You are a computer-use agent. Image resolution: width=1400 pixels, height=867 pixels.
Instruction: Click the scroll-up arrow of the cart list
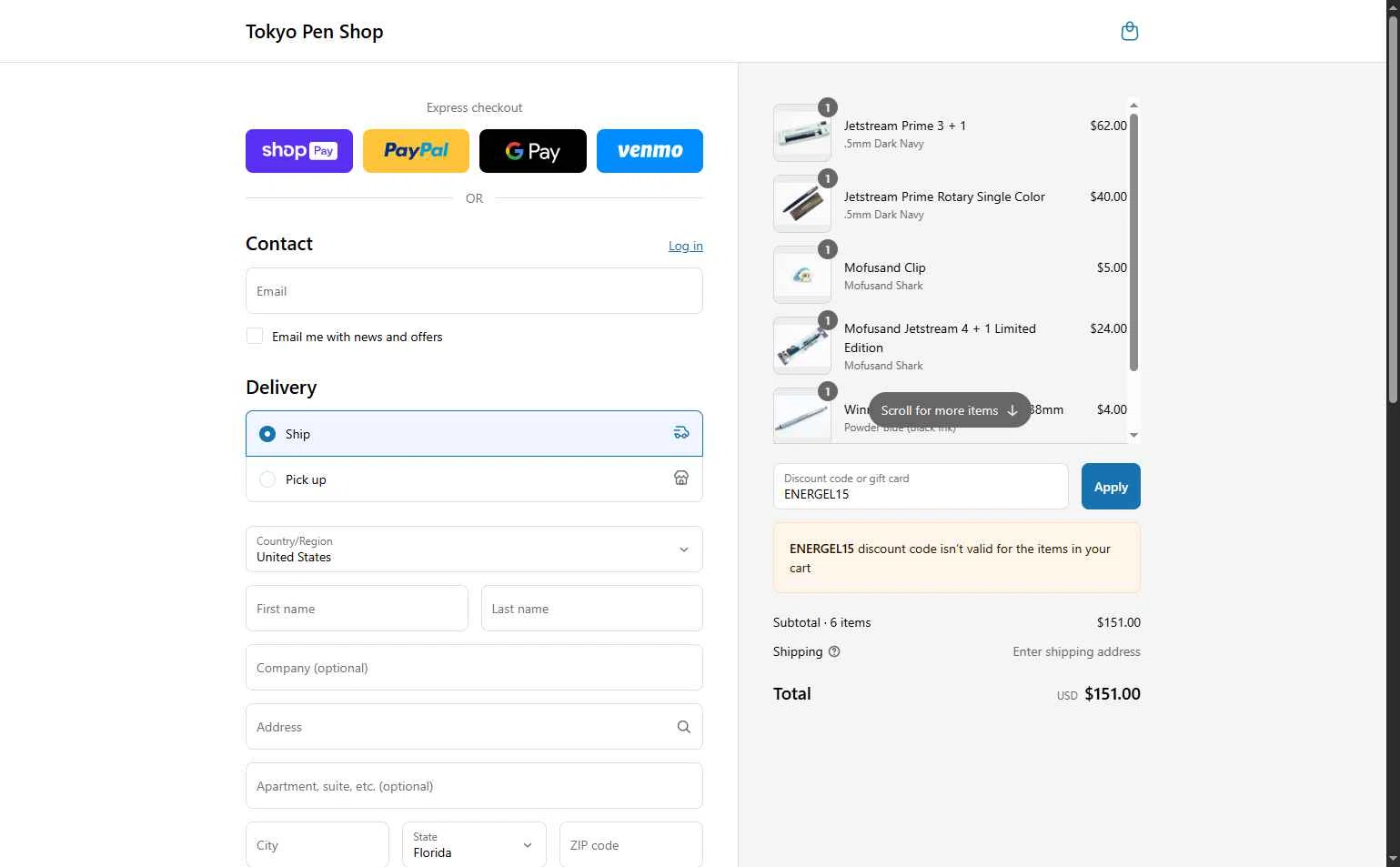(1133, 105)
